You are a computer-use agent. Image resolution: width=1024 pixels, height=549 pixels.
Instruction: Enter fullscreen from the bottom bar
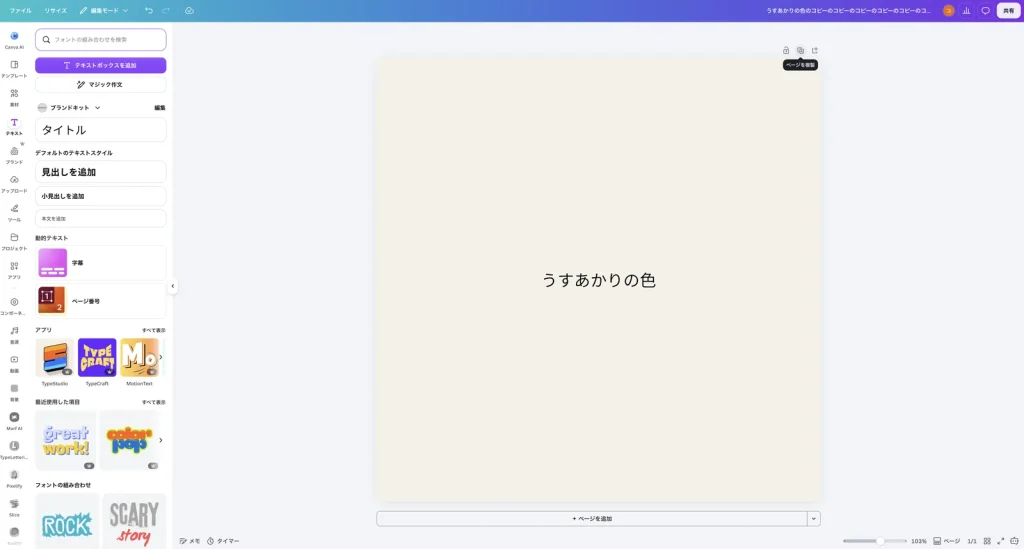coord(1000,541)
